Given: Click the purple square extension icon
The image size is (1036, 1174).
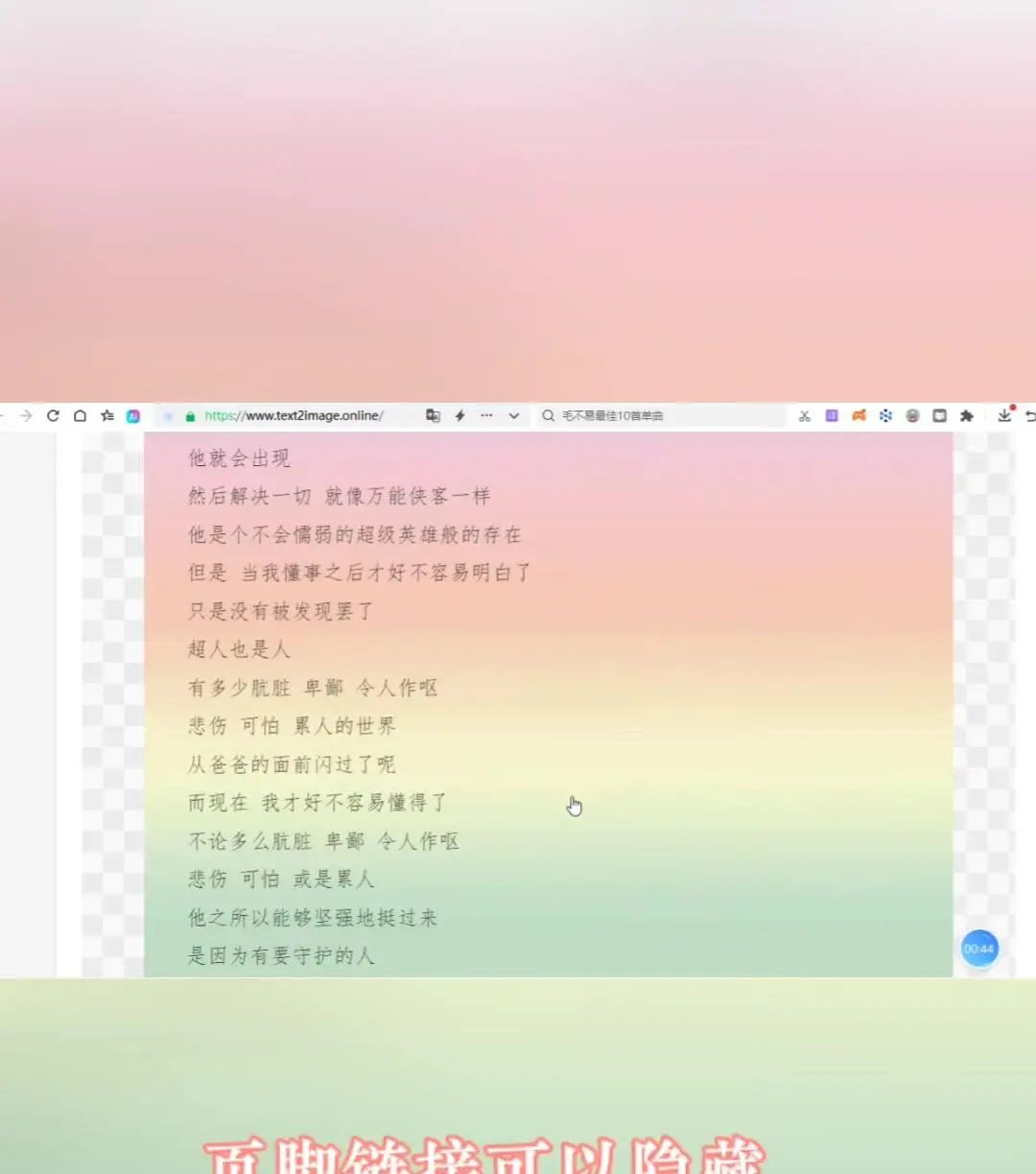Looking at the screenshot, I should pos(831,415).
